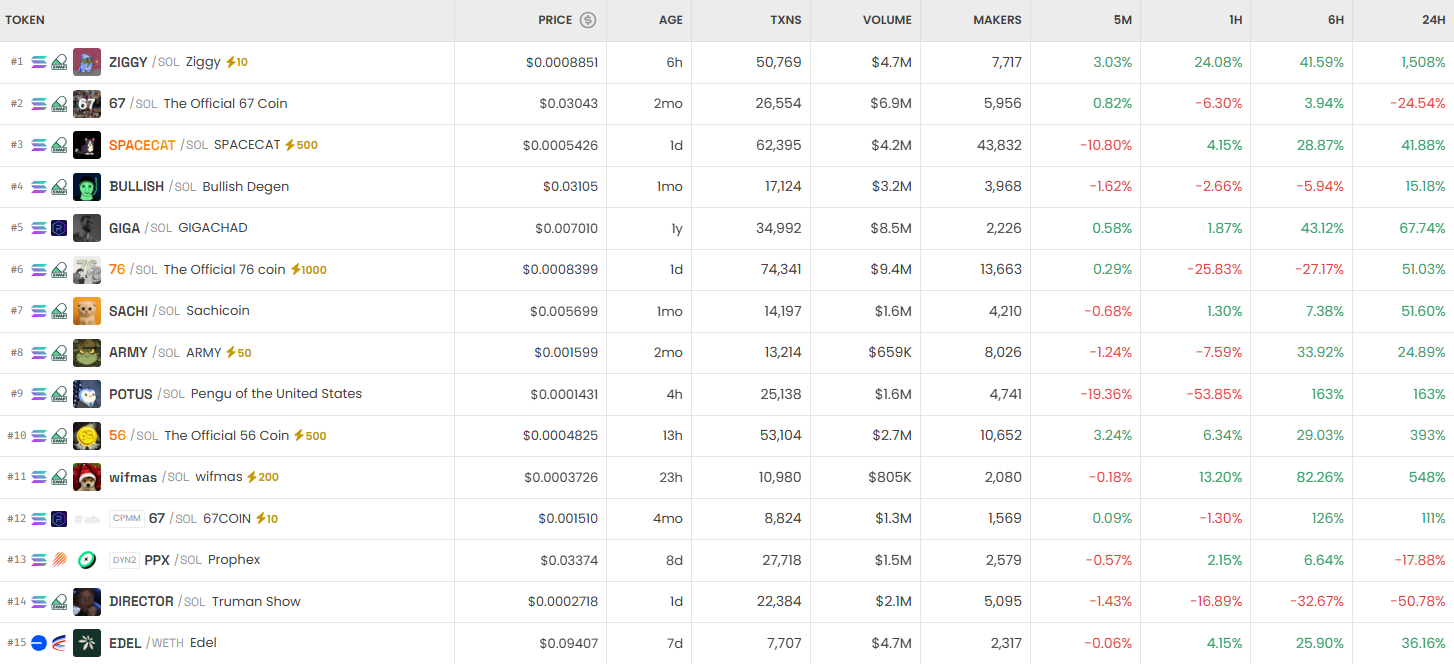Click the Meteora DEX icon on PPX row
The width and height of the screenshot is (1454, 664).
point(59,560)
